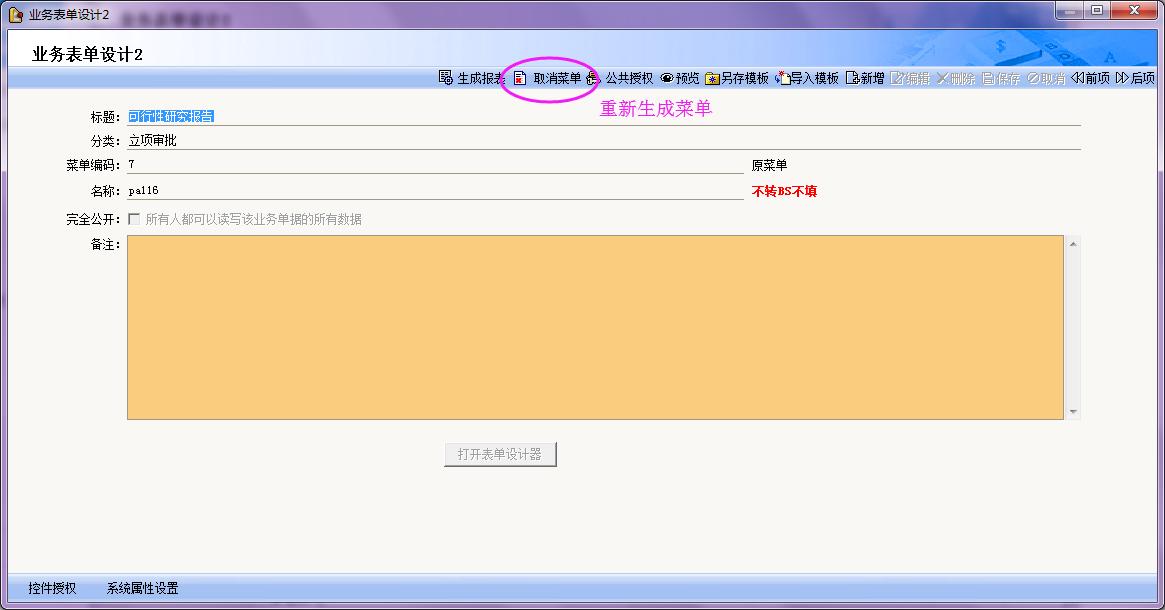The image size is (1165, 610).
Task: Click the 新增 toolbar icon
Action: [x=852, y=78]
